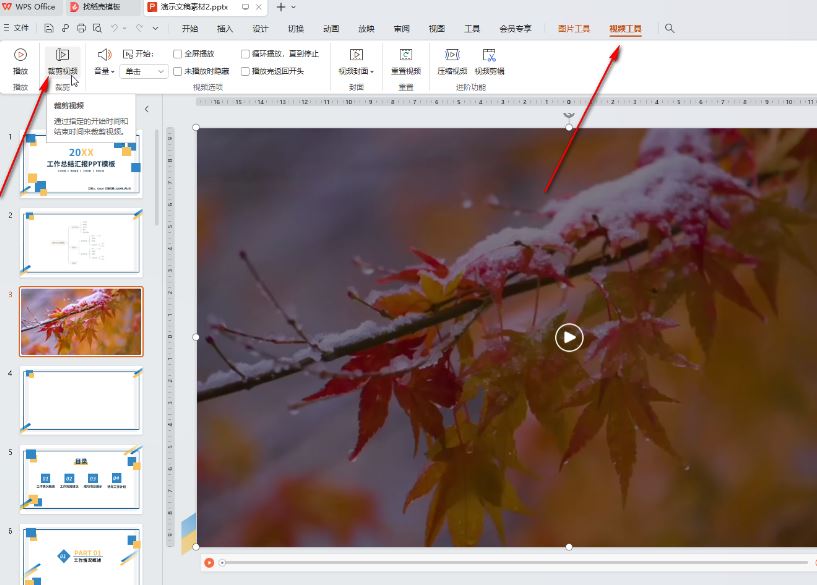Enable the Full Screen Playback (全屏播放) checkbox
This screenshot has width=817, height=585.
(x=178, y=53)
